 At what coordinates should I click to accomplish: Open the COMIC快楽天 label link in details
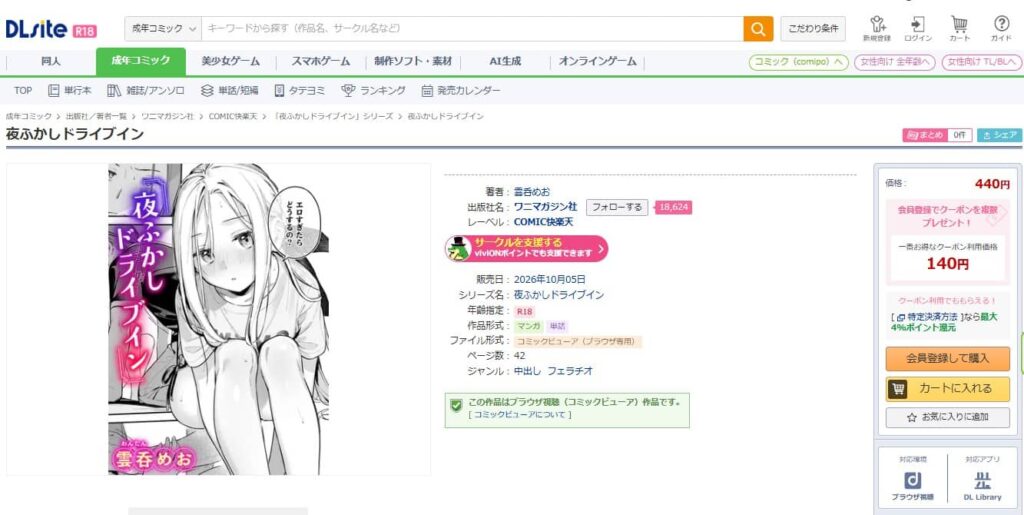(x=543, y=222)
